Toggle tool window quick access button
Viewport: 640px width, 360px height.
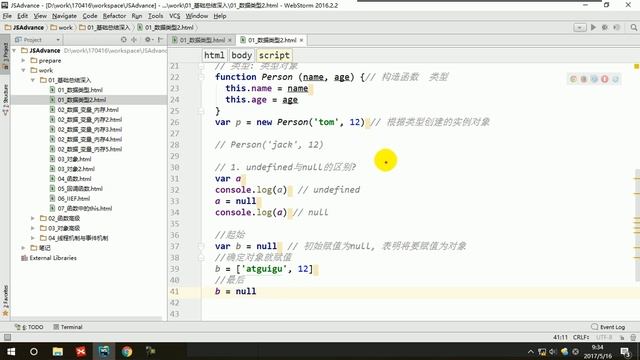7,337
